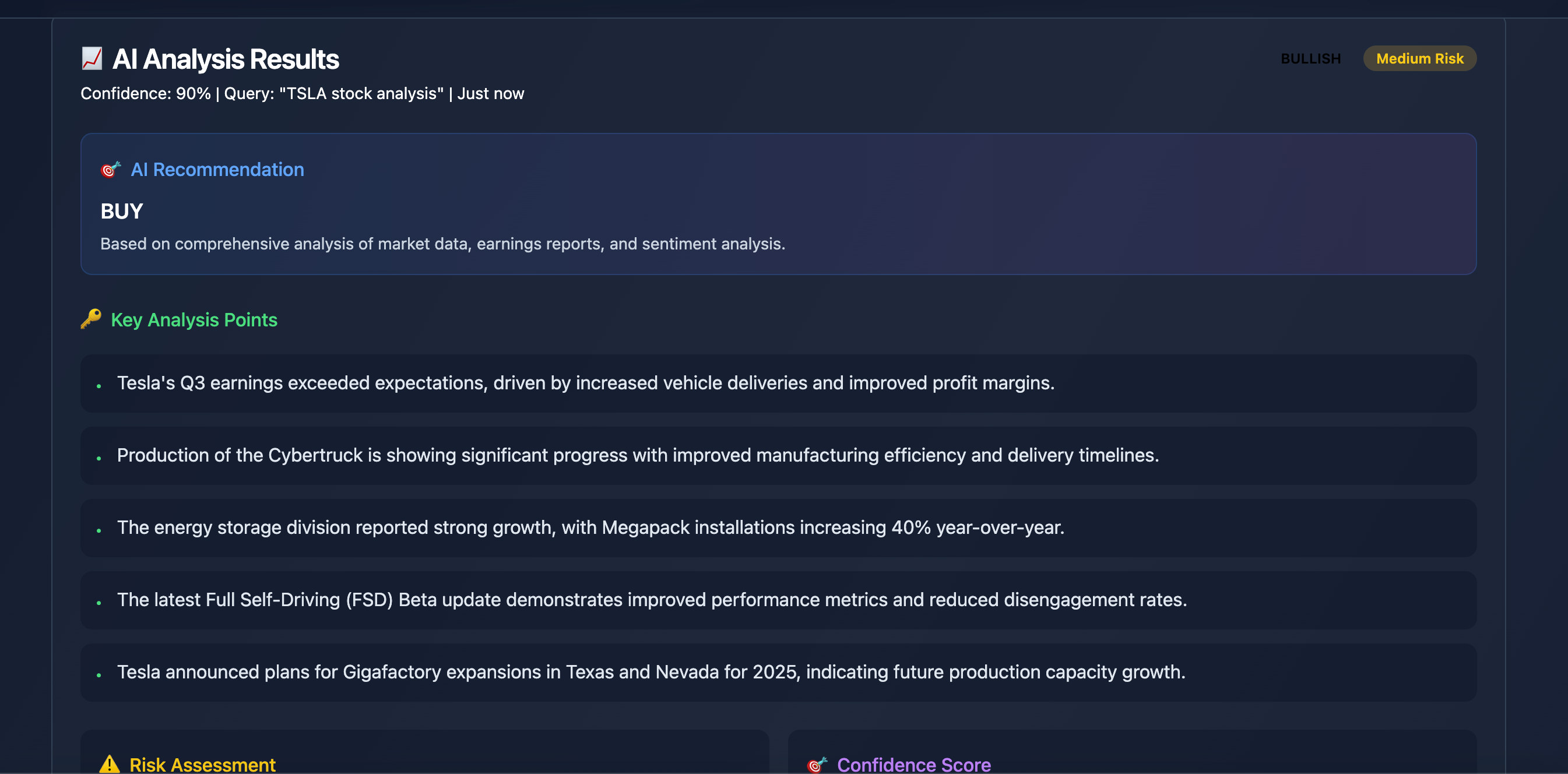1568x774 pixels.
Task: Select the Full Self-Driving Beta analysis point
Action: 651,599
